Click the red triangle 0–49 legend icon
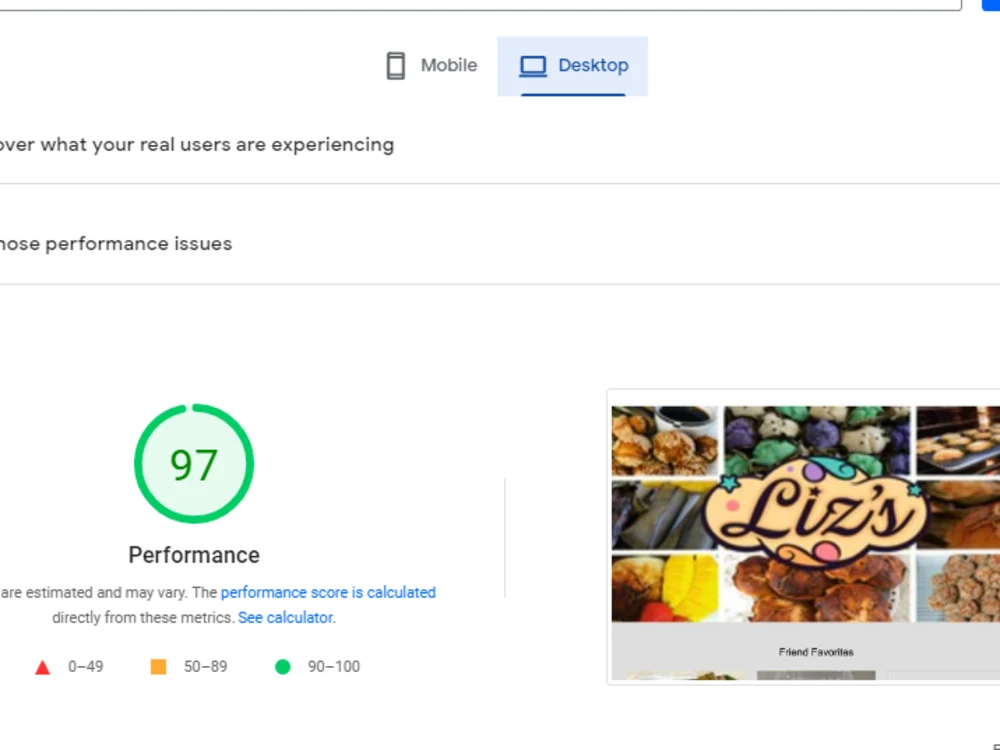This screenshot has width=1000, height=750. click(43, 667)
